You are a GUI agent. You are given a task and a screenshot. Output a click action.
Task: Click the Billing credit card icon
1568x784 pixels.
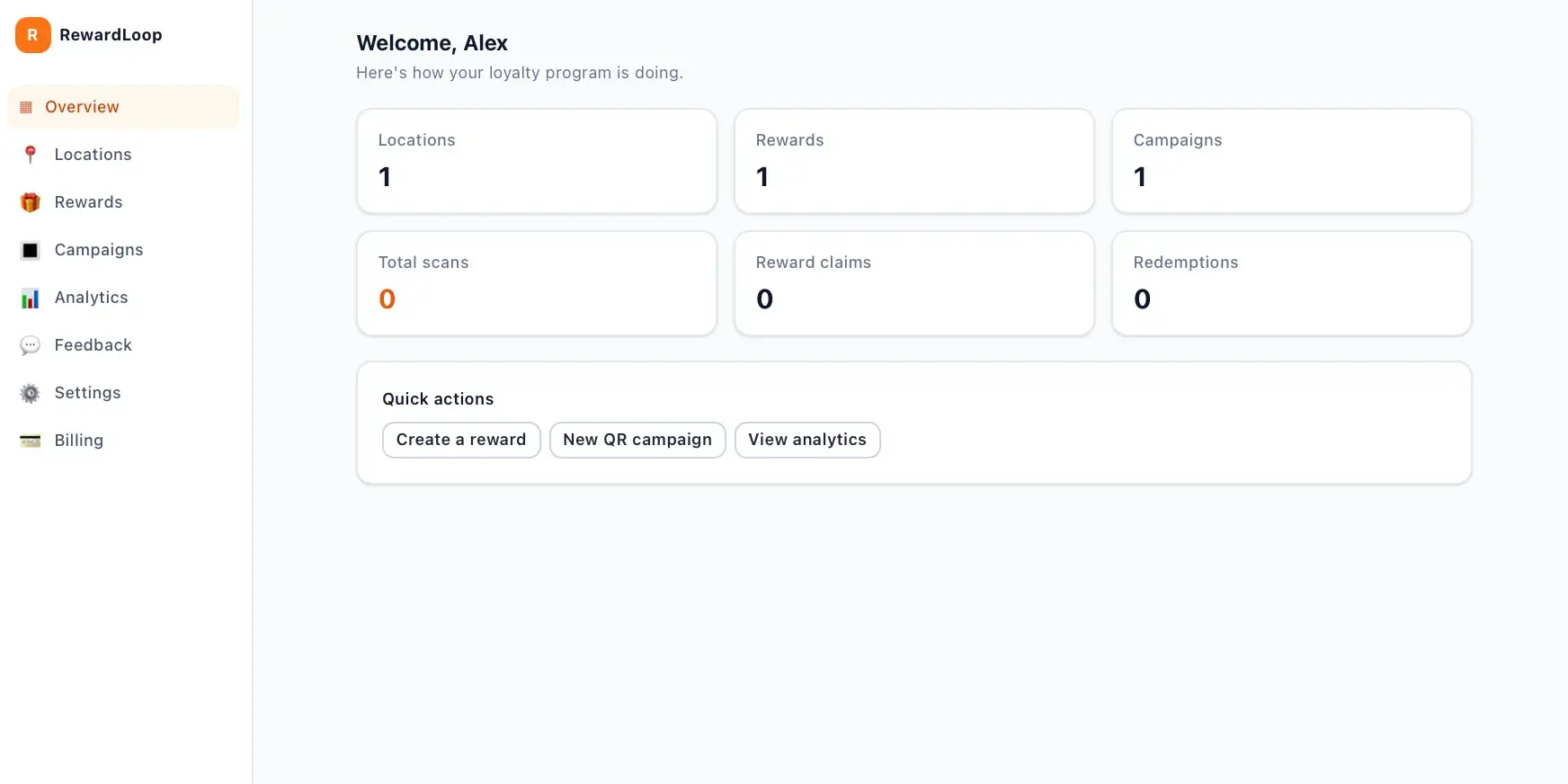tap(31, 441)
